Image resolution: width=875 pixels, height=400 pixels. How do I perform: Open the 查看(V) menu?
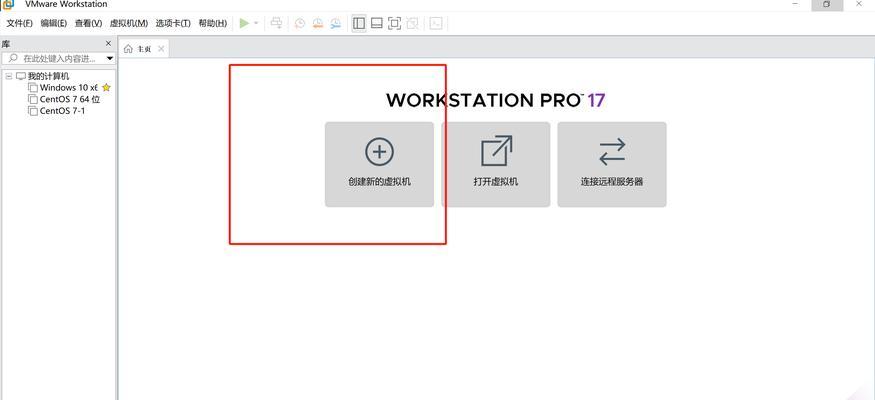pos(89,23)
